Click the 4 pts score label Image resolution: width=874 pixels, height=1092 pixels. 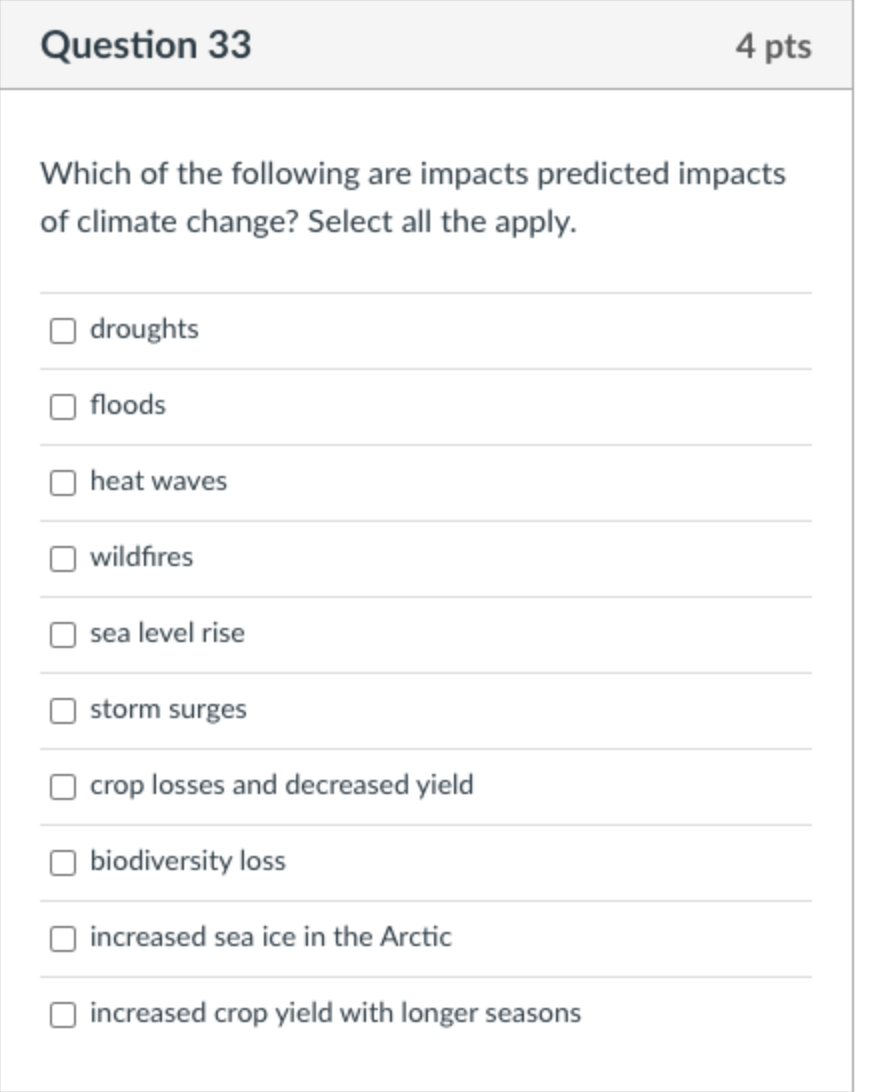click(773, 47)
